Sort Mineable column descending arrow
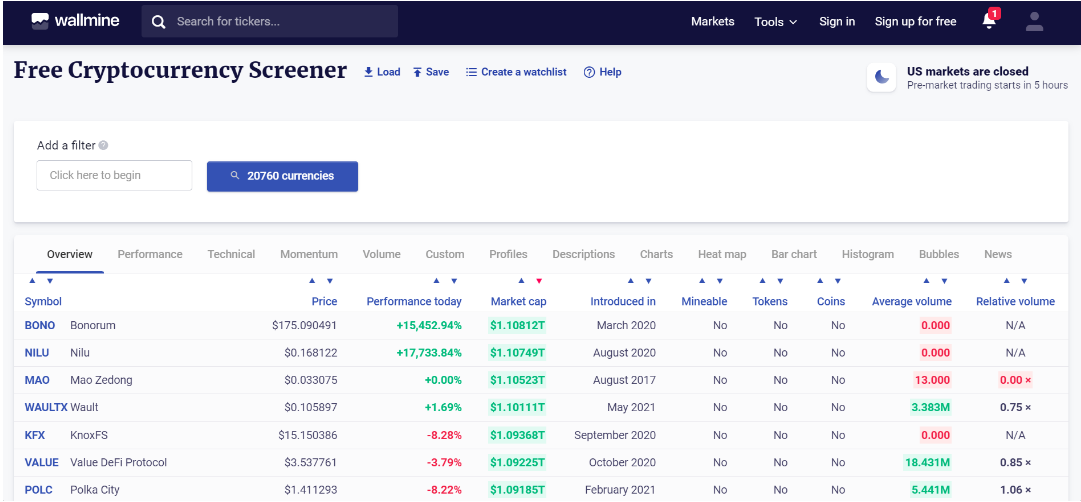Image resolution: width=1081 pixels, height=502 pixels. [720, 281]
